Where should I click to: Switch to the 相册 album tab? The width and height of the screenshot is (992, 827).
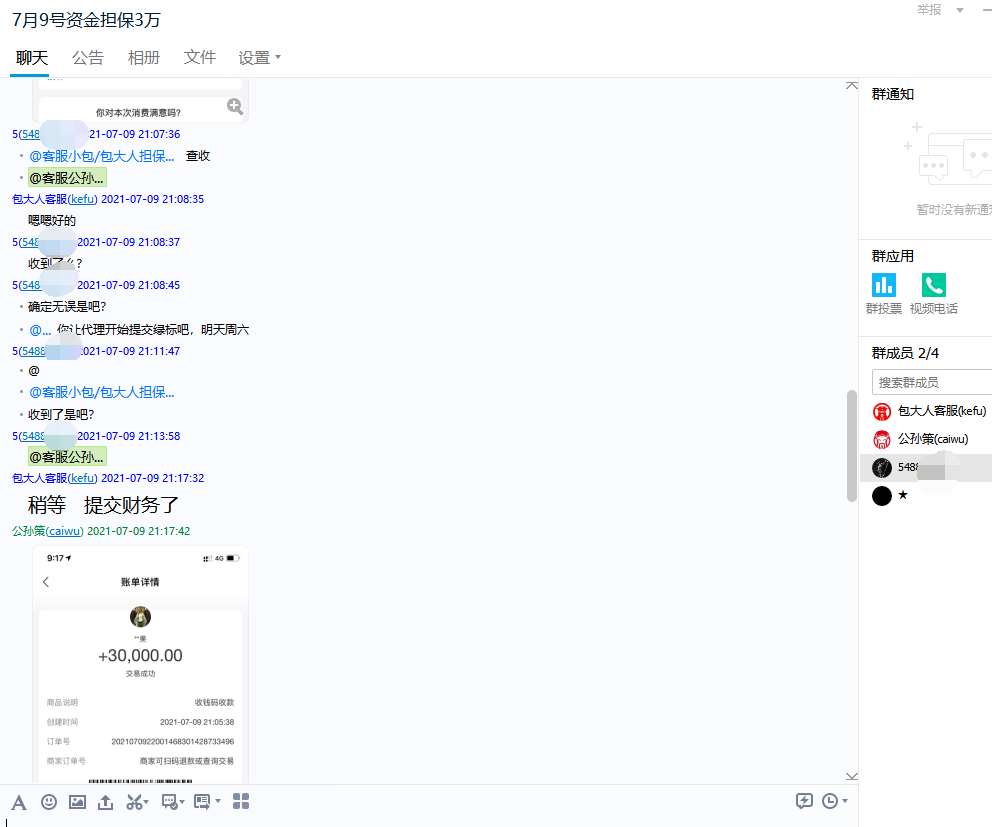click(x=144, y=58)
